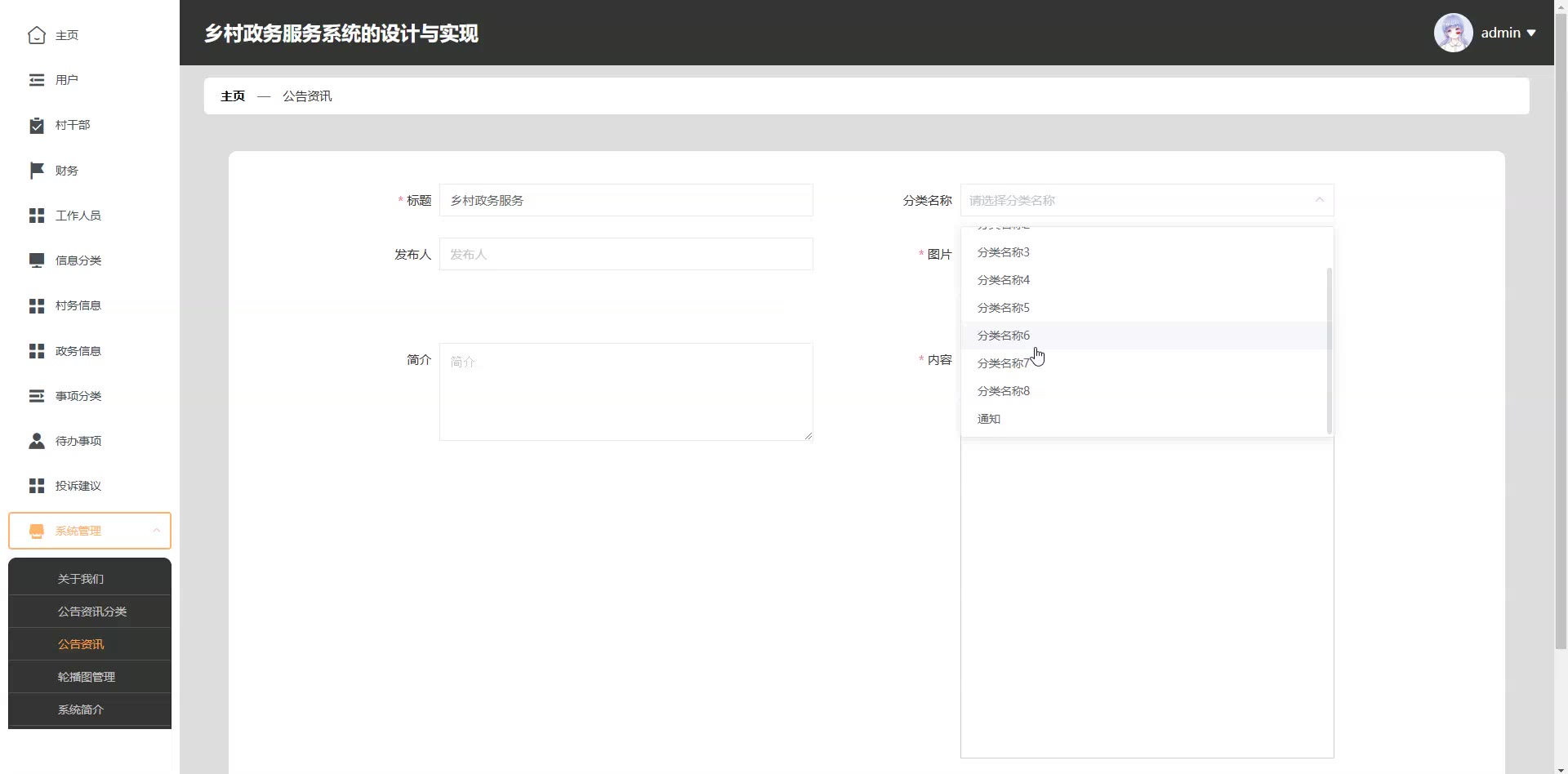Viewport: 1568px width, 774px height.
Task: Open the 关于我们 submenu item
Action: coord(90,579)
